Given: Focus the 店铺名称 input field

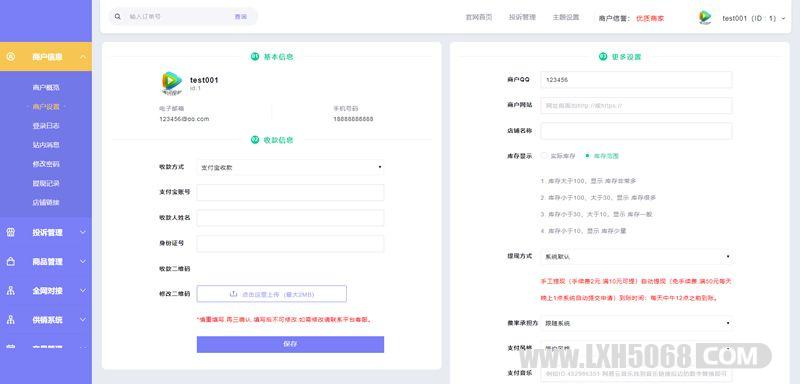Looking at the screenshot, I should 636,131.
